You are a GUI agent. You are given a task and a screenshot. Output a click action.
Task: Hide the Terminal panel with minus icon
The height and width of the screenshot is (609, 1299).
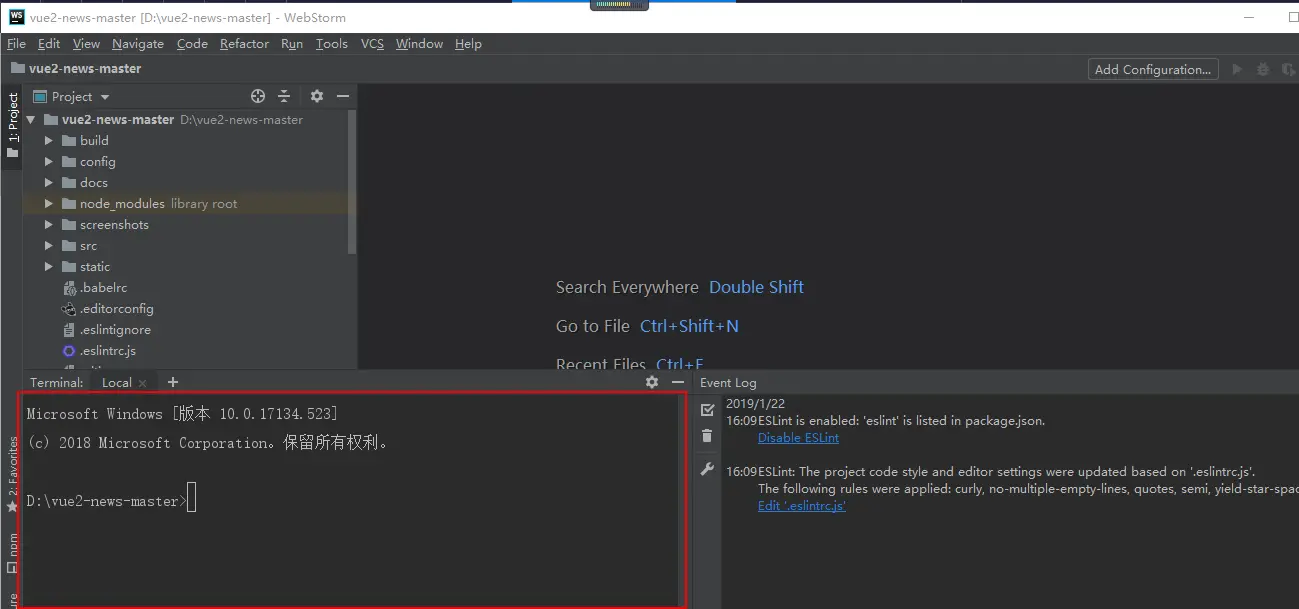(x=678, y=382)
